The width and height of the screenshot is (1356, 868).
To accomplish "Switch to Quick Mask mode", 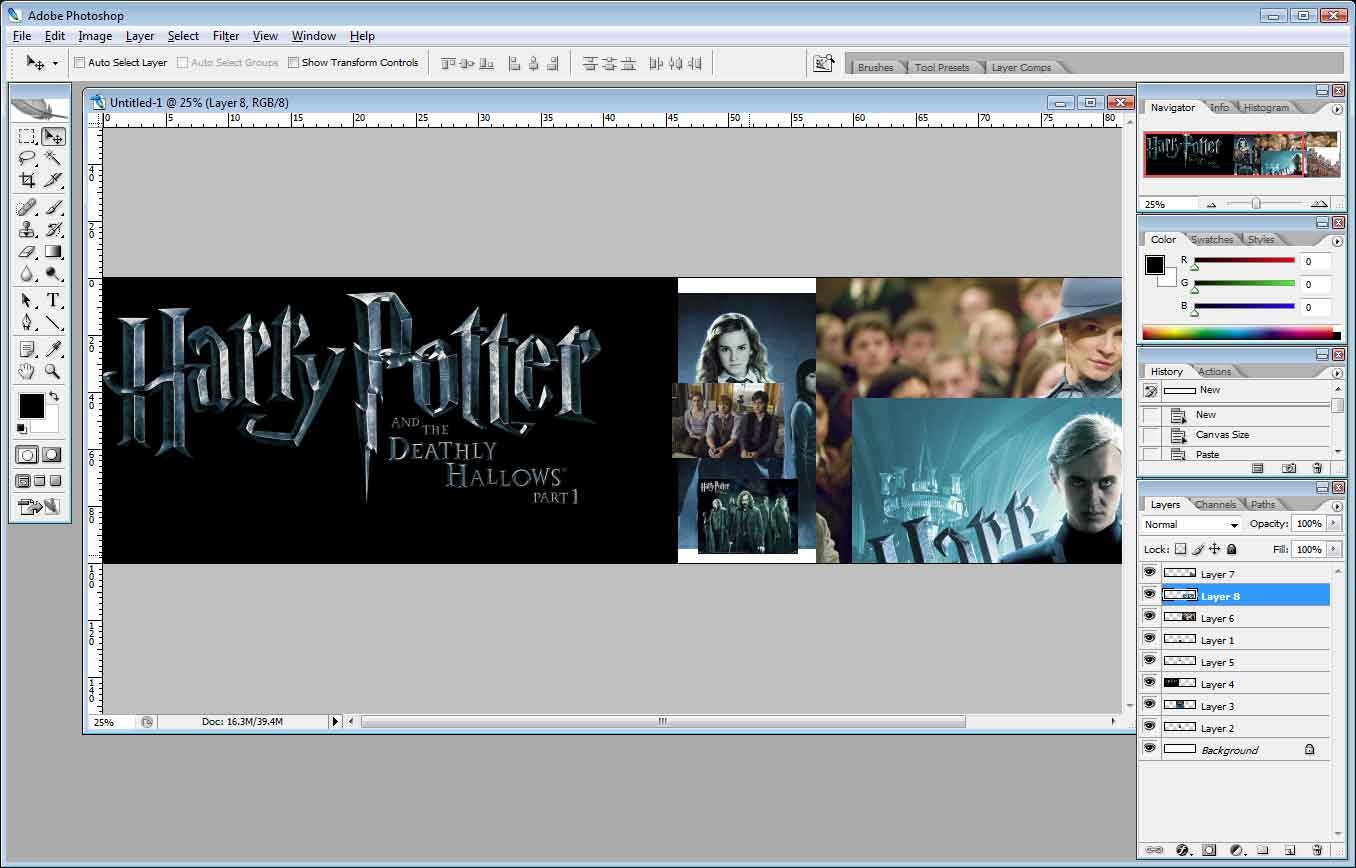I will tap(52, 455).
